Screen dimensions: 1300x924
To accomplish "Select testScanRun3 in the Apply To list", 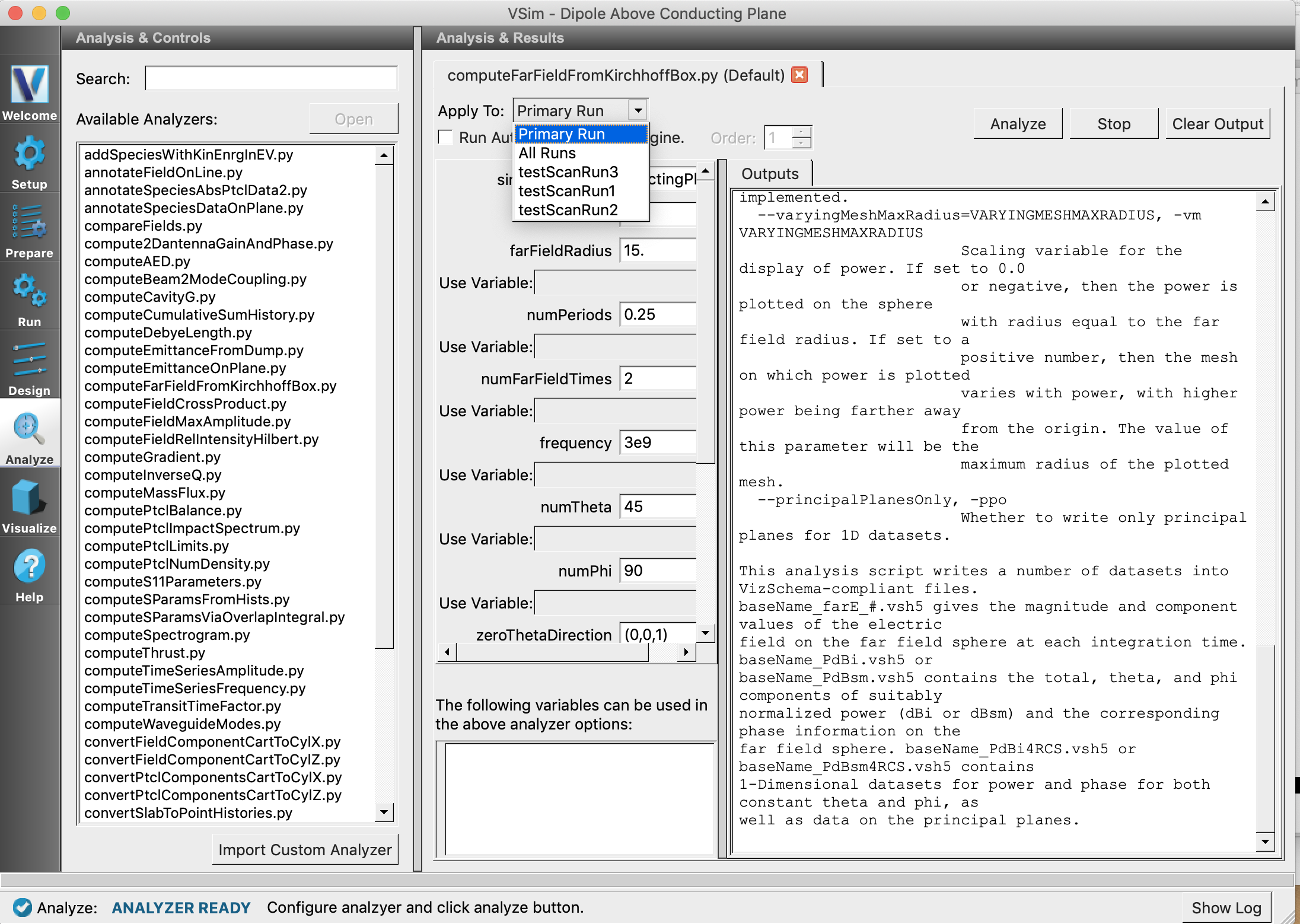I will (x=568, y=172).
